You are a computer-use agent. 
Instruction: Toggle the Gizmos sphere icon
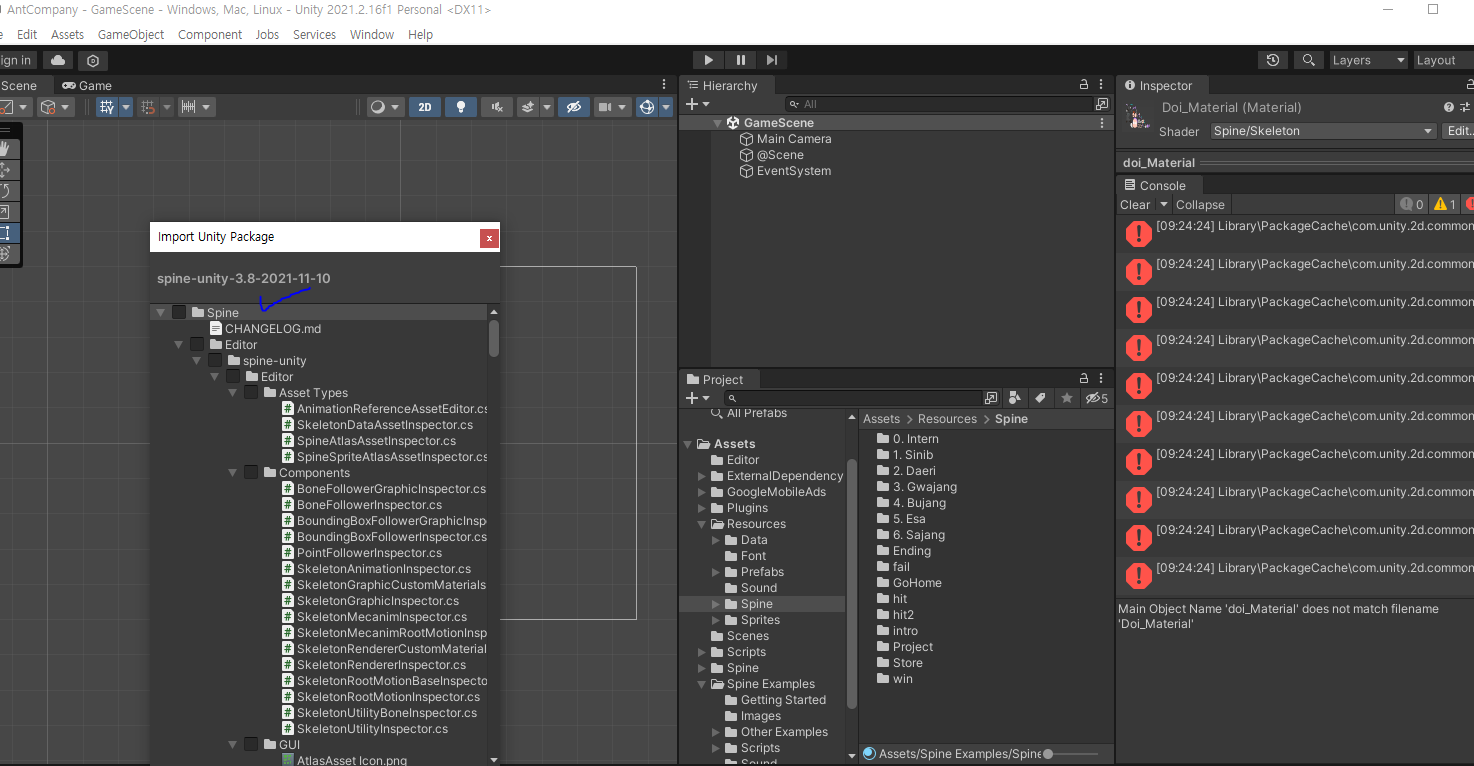646,107
